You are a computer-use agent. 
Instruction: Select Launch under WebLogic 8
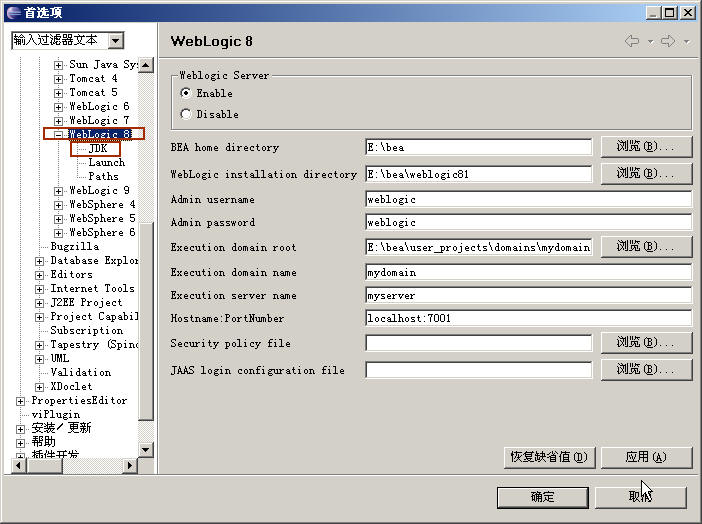click(107, 162)
